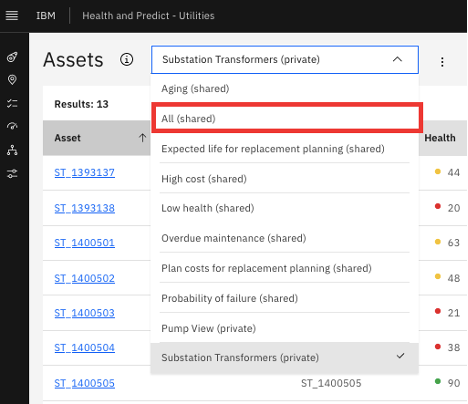Select Low health (shared) view
This screenshot has width=468, height=404.
pyautogui.click(x=285, y=208)
